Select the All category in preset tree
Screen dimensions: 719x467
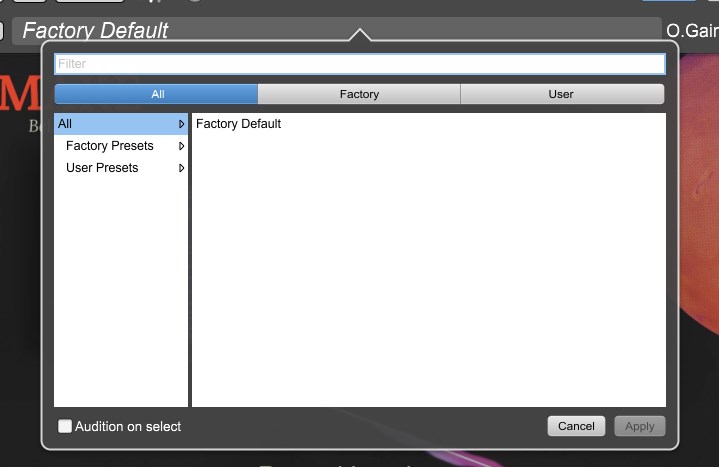pos(66,124)
